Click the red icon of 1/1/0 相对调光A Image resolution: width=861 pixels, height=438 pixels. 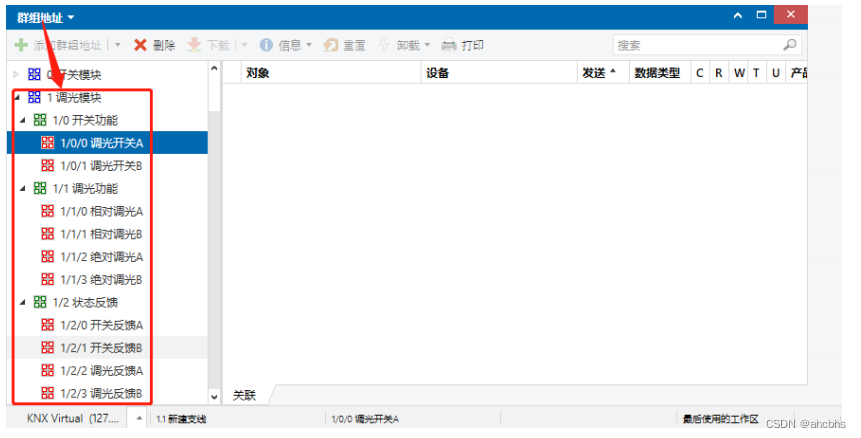tap(48, 211)
